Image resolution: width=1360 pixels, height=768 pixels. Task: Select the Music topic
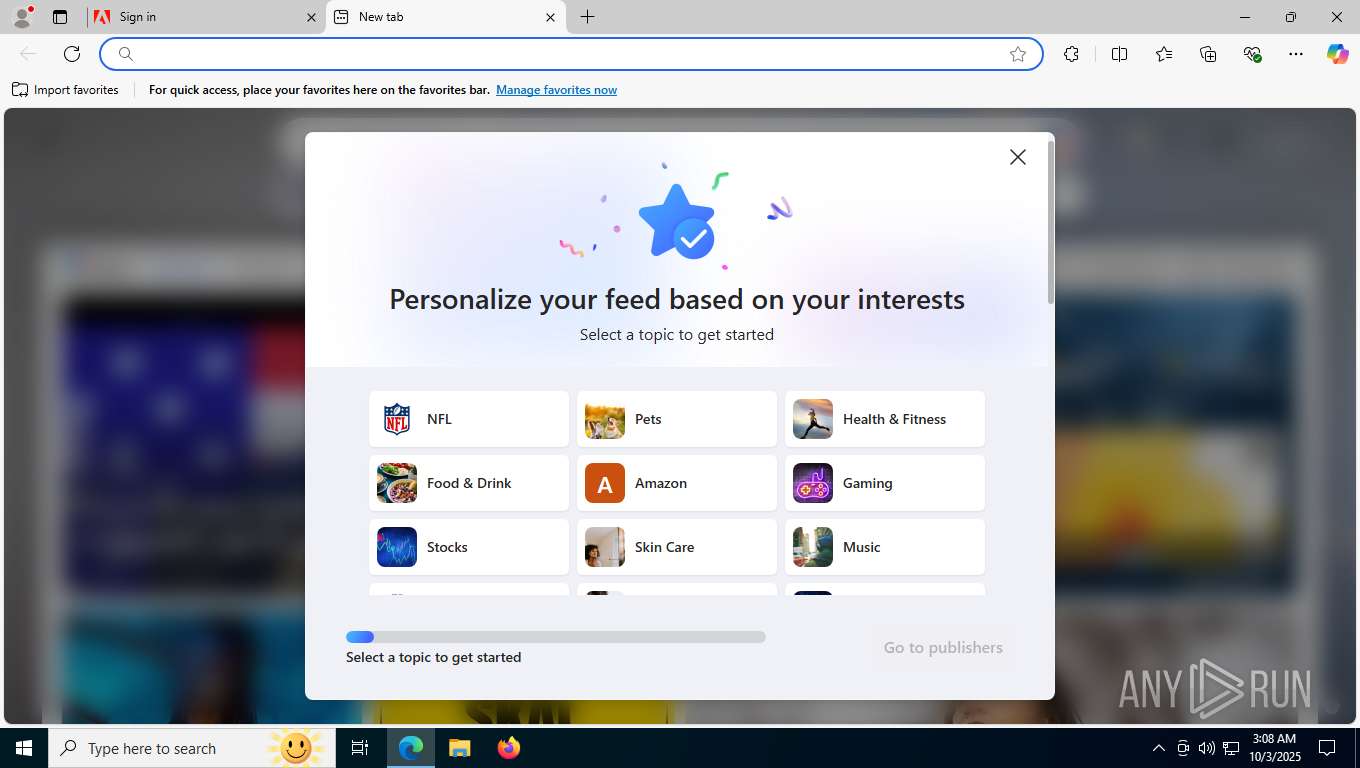tap(885, 547)
